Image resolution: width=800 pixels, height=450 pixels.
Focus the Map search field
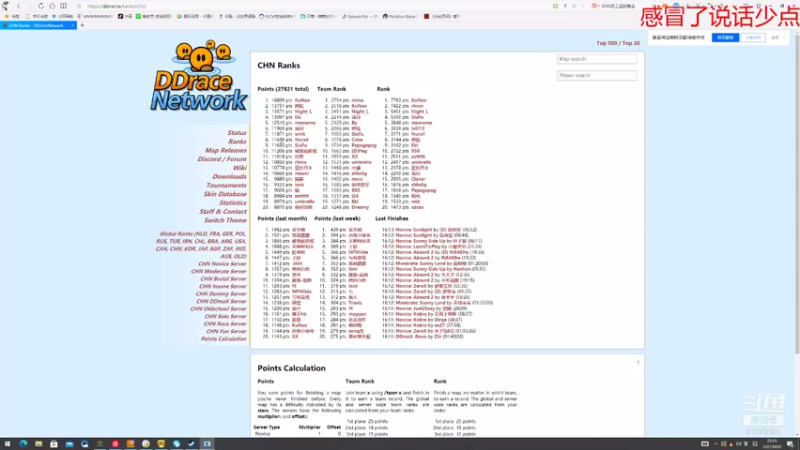[x=597, y=59]
